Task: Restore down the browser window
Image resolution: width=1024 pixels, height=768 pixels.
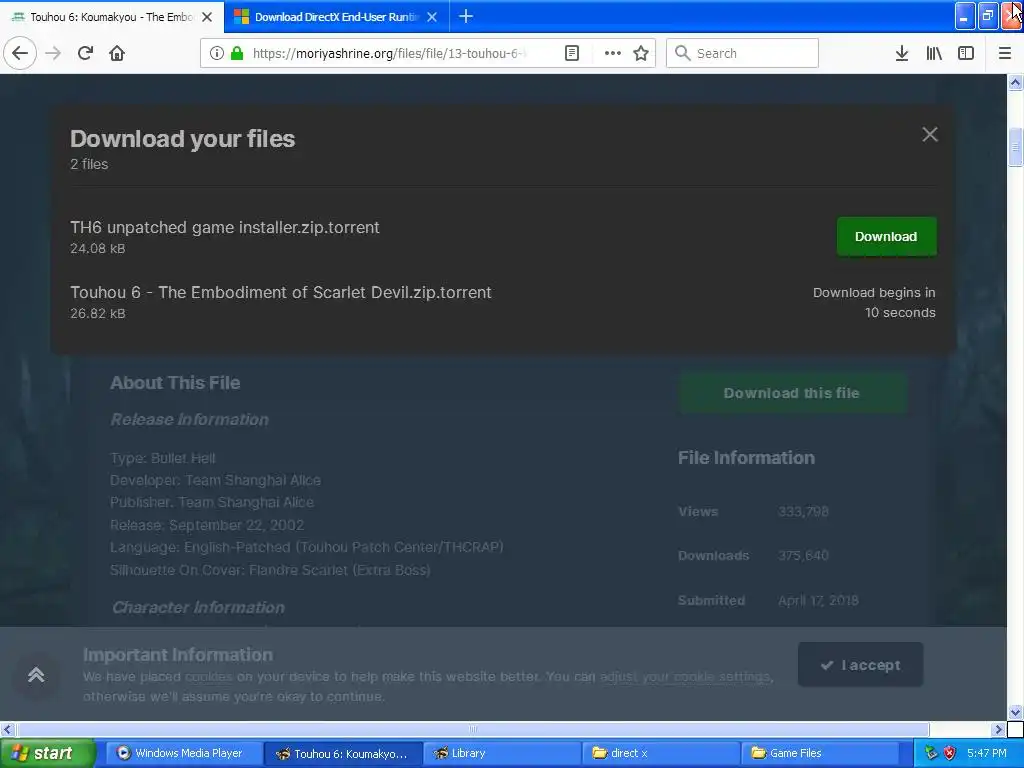Action: click(x=988, y=16)
